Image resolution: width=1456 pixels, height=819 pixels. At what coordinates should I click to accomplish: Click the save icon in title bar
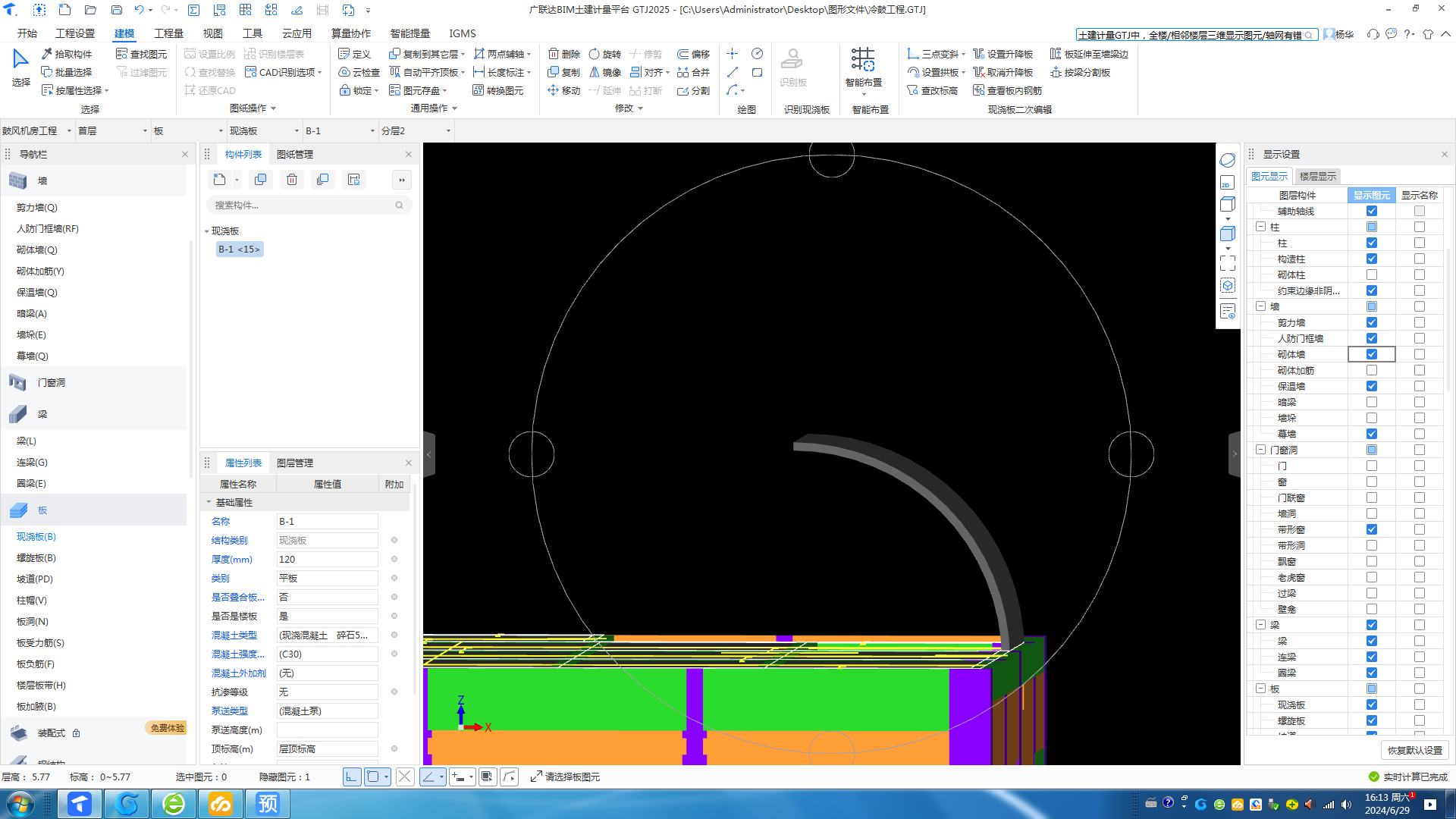click(x=117, y=10)
